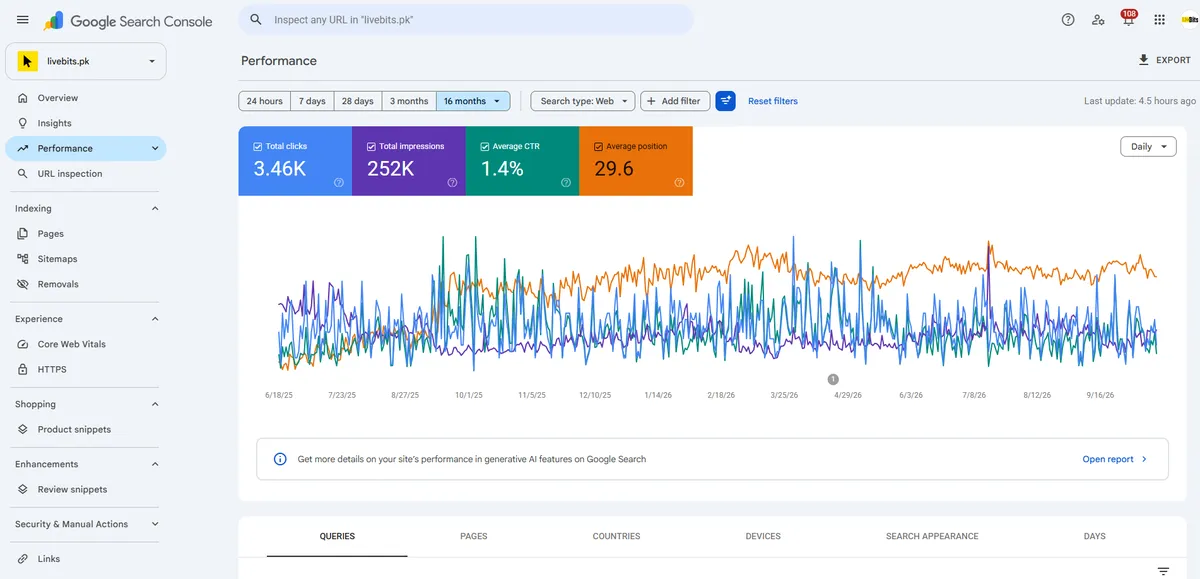Viewport: 1200px width, 579px height.
Task: Switch to the SEARCH APPEARANCE tab
Action: pos(932,537)
